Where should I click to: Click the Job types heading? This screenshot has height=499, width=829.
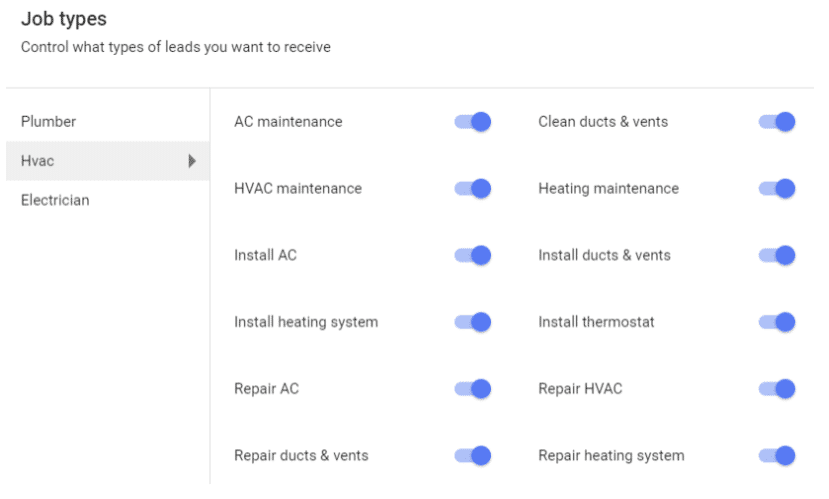(x=63, y=19)
